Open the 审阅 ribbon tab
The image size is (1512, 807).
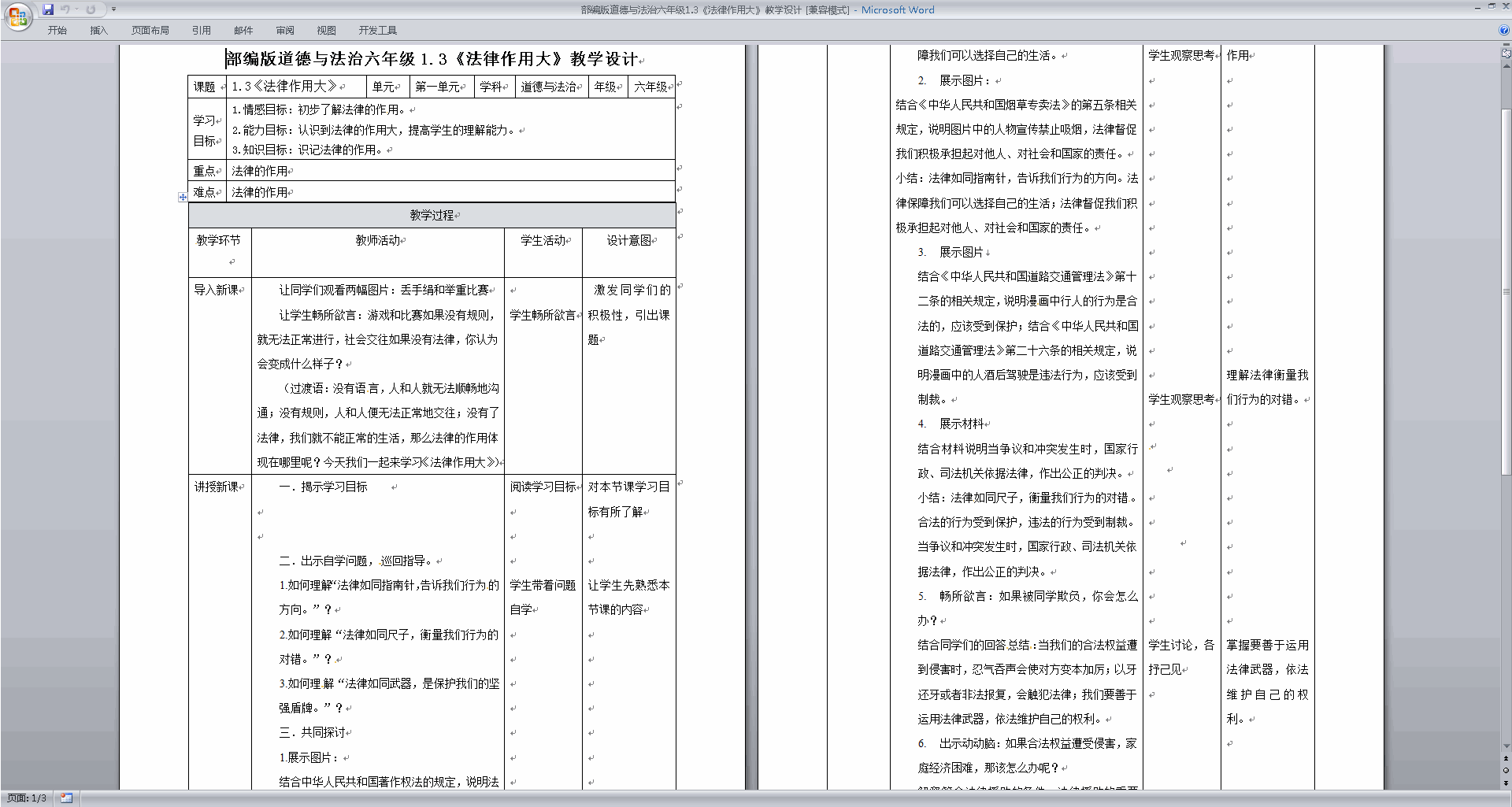pos(285,31)
